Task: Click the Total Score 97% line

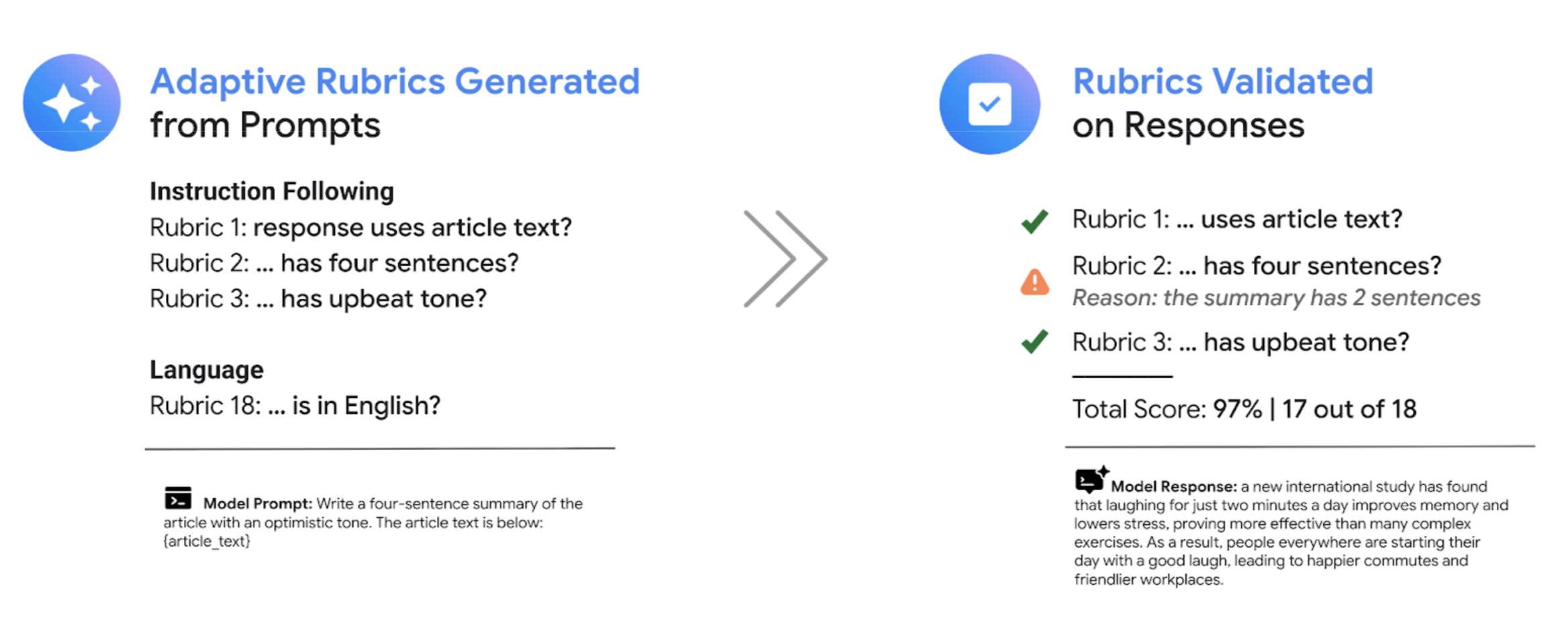Action: click(1244, 409)
